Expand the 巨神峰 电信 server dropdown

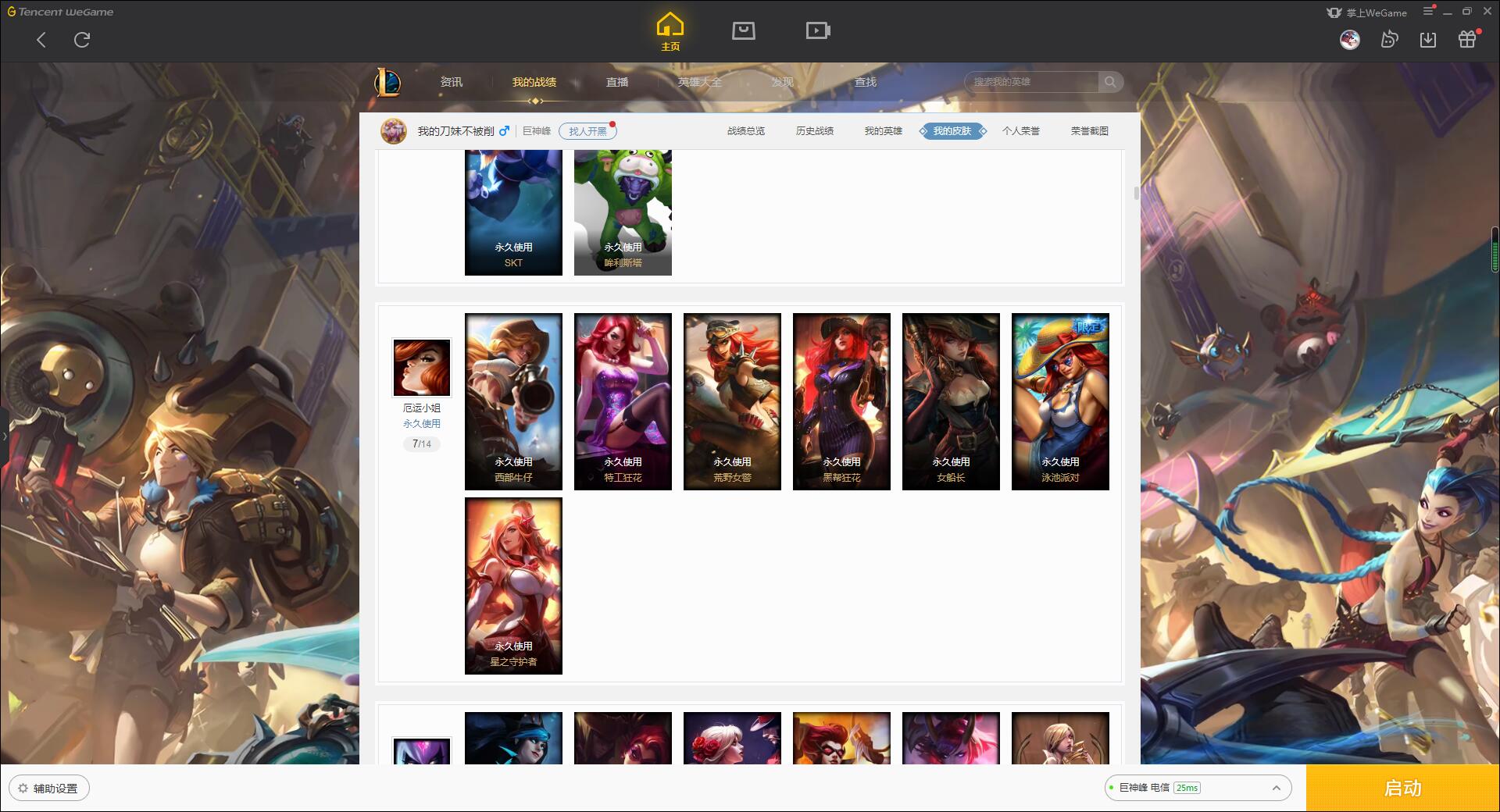point(1198,788)
